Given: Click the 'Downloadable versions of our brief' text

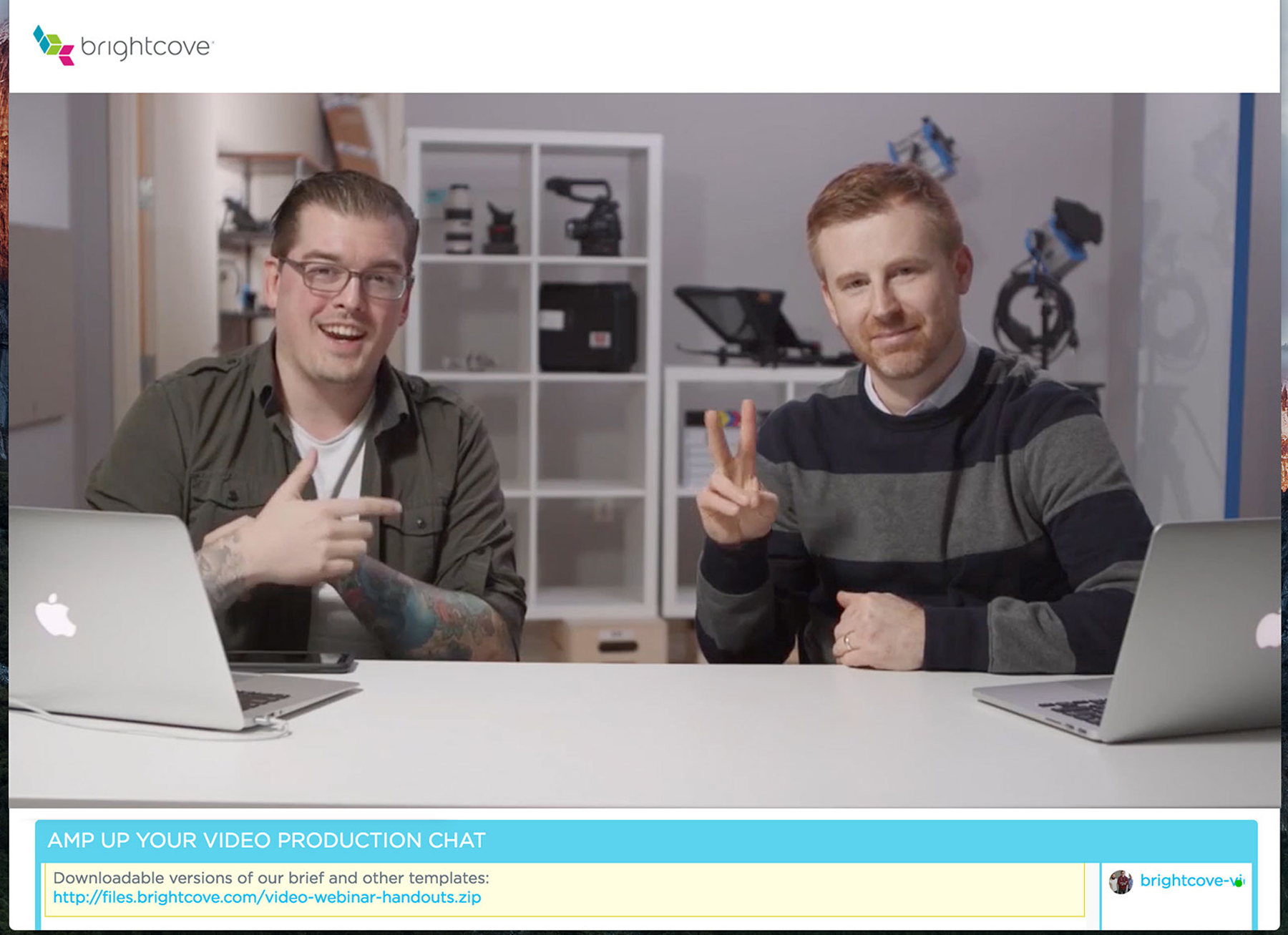Looking at the screenshot, I should pyautogui.click(x=270, y=878).
